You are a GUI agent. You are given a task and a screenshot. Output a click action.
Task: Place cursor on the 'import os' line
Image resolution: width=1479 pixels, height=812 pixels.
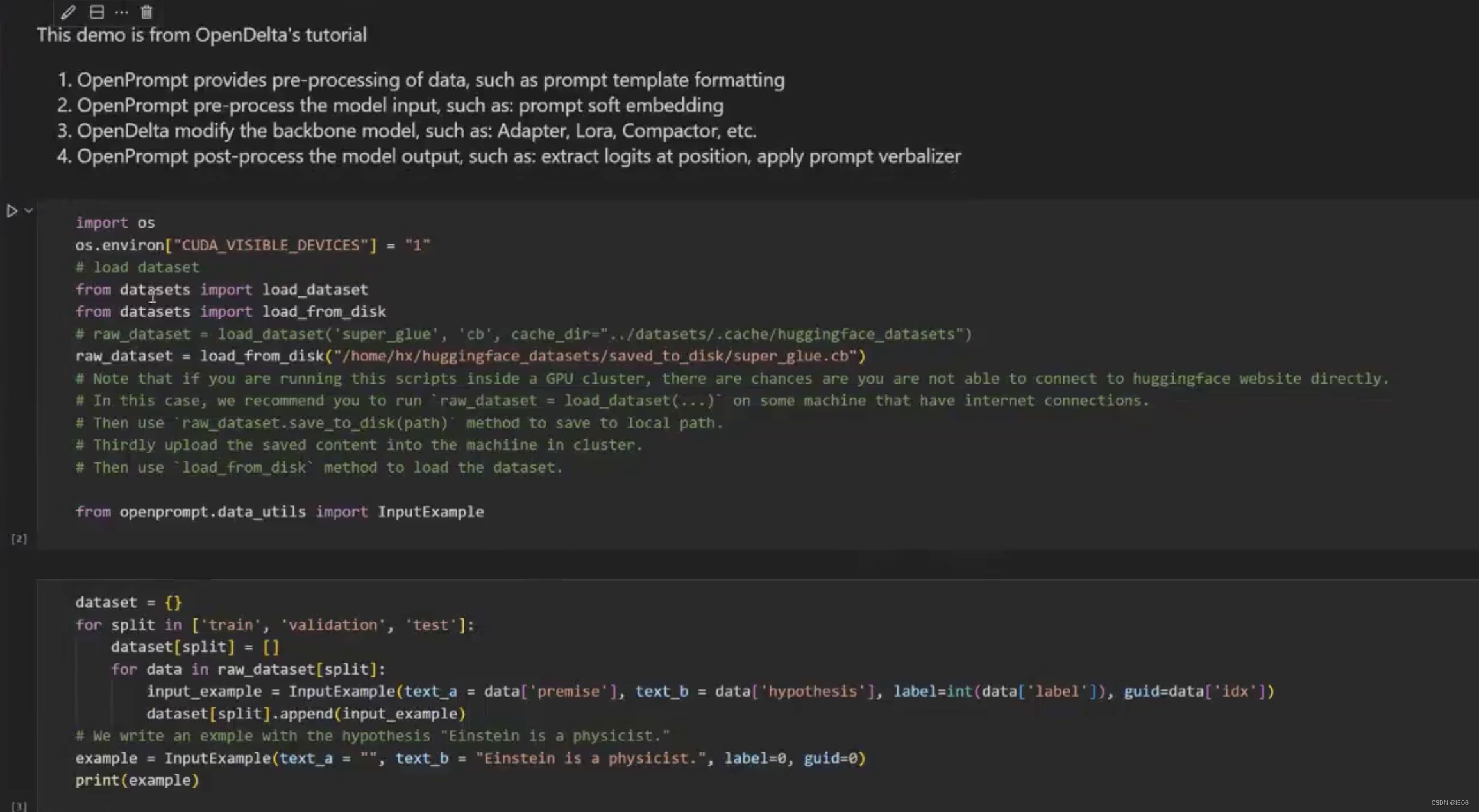115,223
